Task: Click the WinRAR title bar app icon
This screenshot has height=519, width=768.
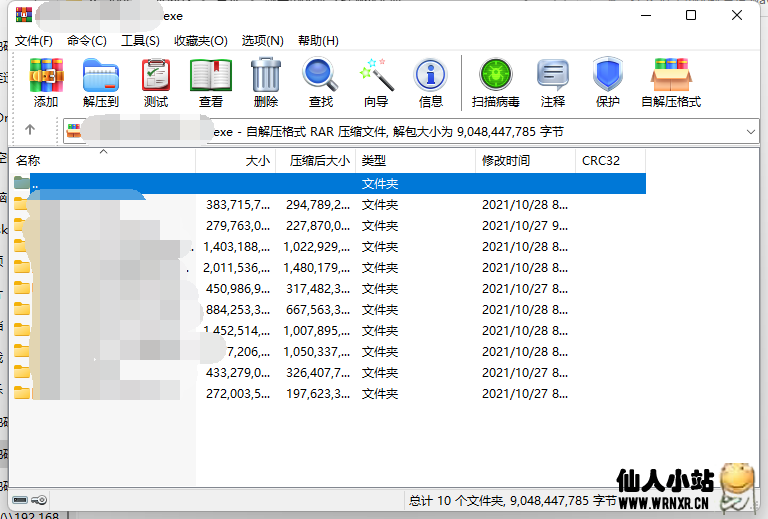Action: point(24,15)
